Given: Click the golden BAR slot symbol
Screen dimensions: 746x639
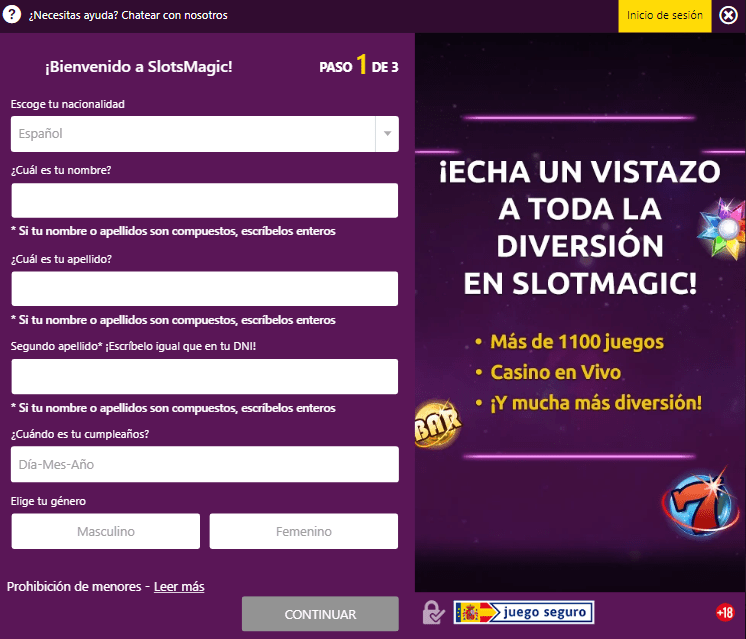Looking at the screenshot, I should coord(436,424).
